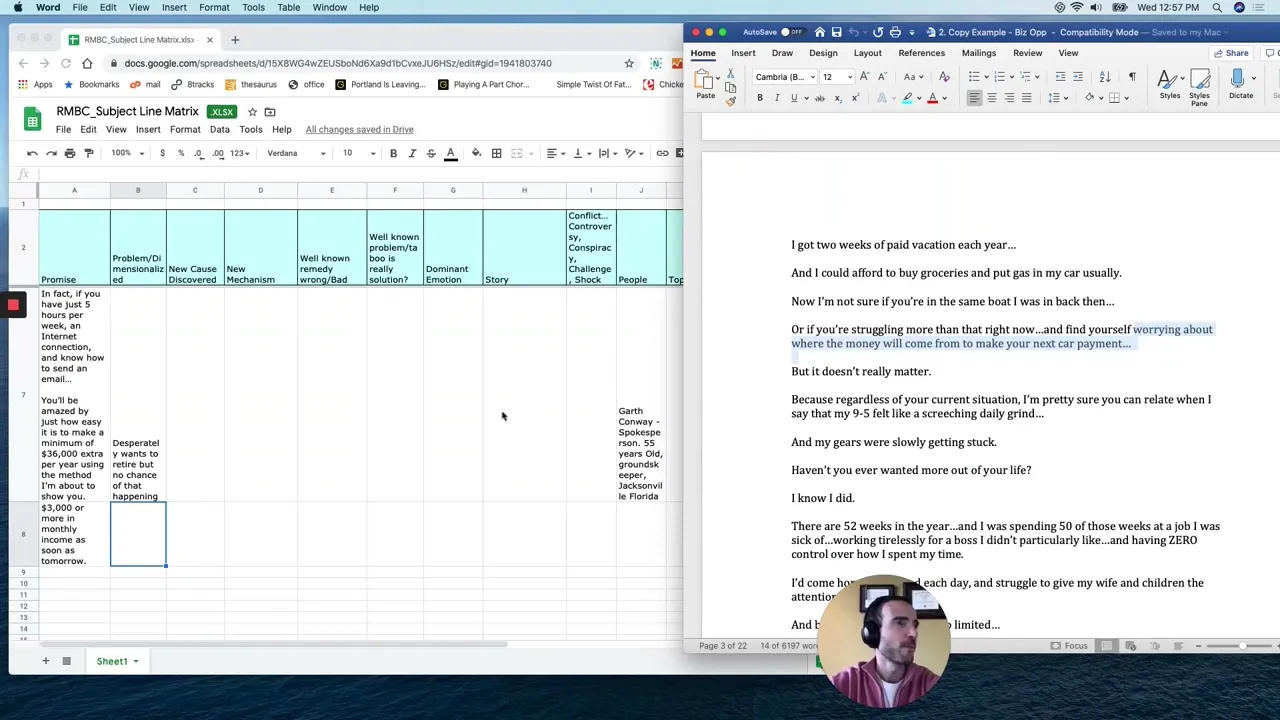Open the 100% zoom dropdown in Sheets
1280x720 pixels.
click(x=127, y=153)
